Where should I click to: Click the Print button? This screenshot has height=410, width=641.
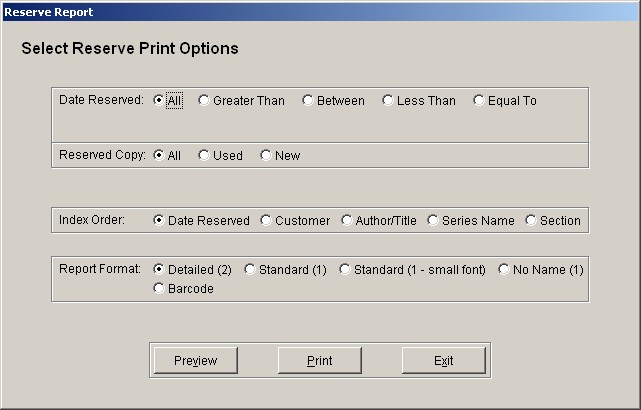coord(320,361)
